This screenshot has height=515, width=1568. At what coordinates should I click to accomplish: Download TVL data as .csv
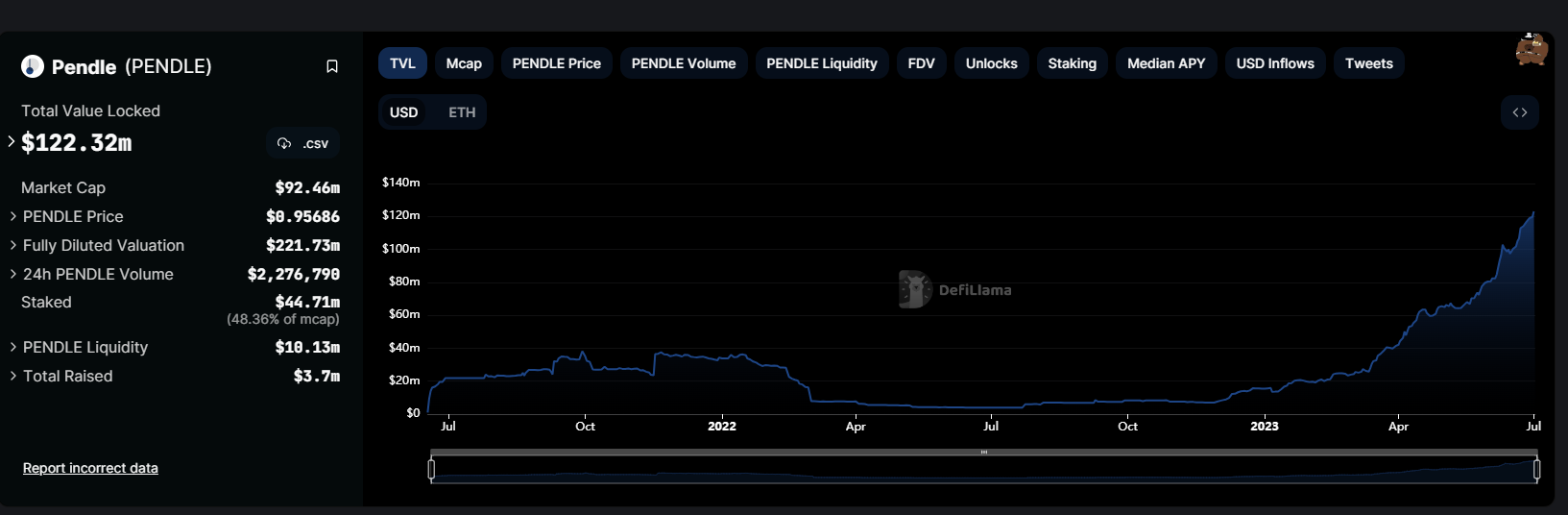[x=303, y=143]
